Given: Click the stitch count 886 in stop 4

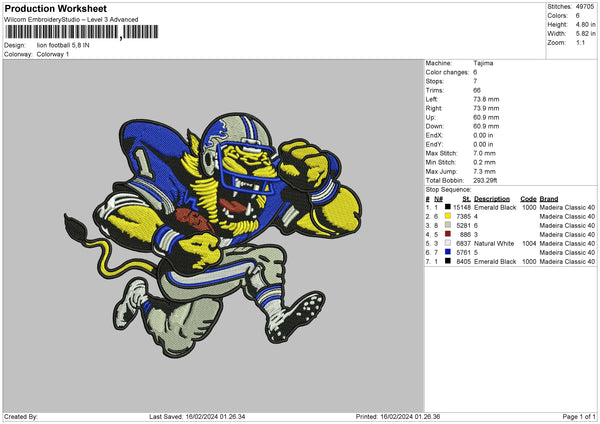Looking at the screenshot, I should coord(465,235).
